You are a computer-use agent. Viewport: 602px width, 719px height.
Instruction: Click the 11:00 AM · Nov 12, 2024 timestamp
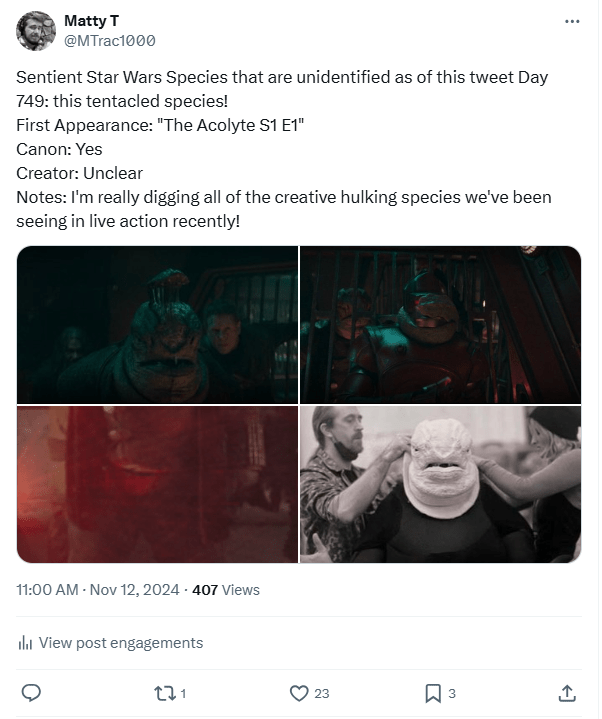click(x=98, y=590)
